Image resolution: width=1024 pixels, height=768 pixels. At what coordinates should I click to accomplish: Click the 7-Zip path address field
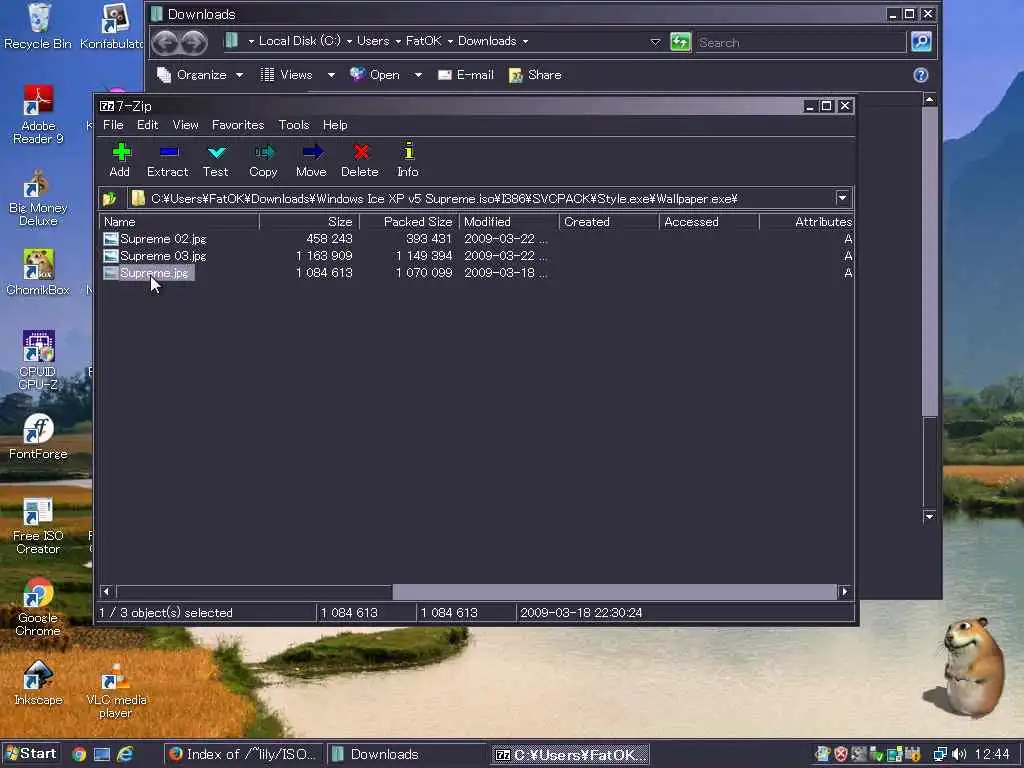(x=482, y=198)
